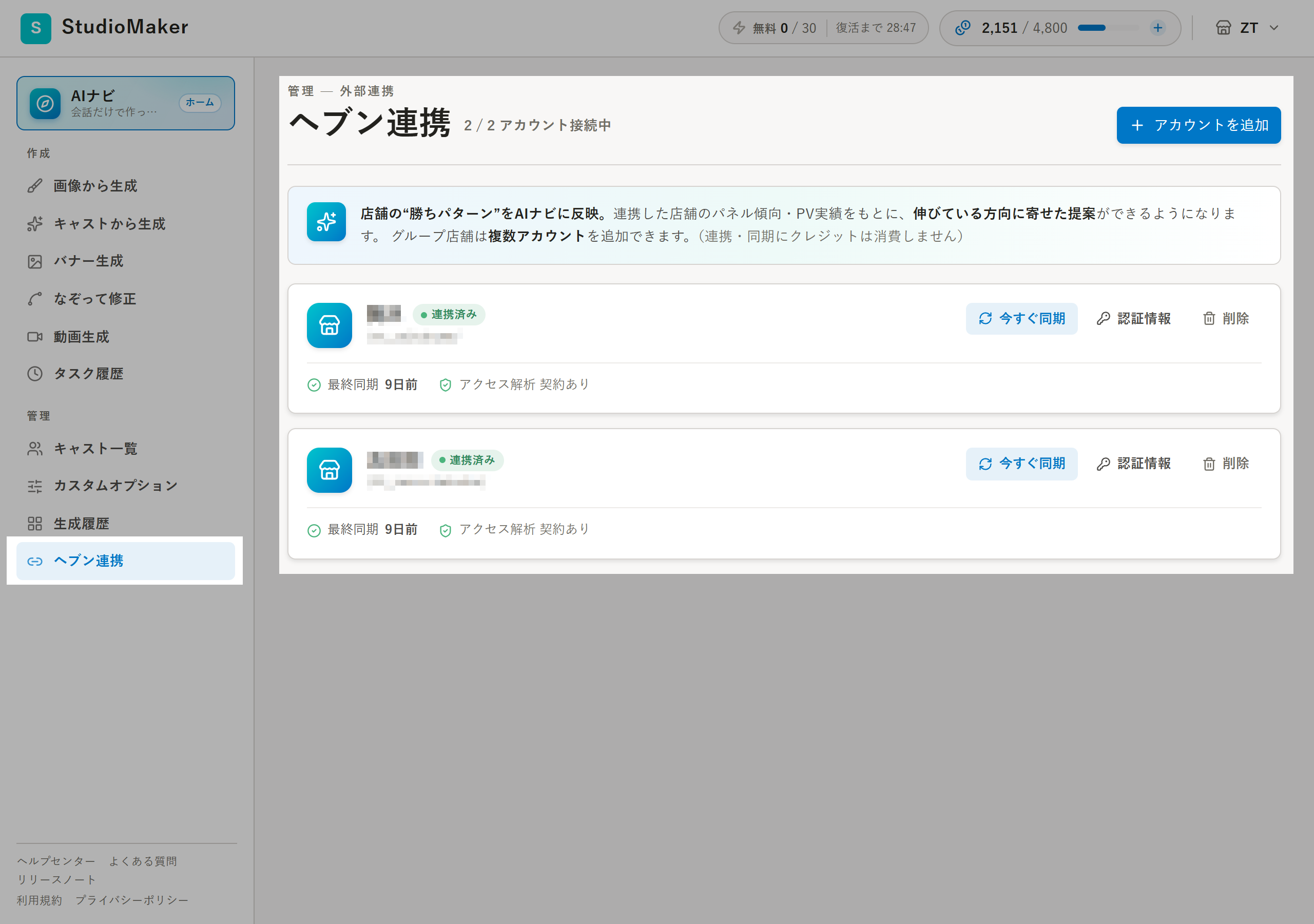
Task: Click the video camera icon beside 動画生成
Action: [x=35, y=337]
